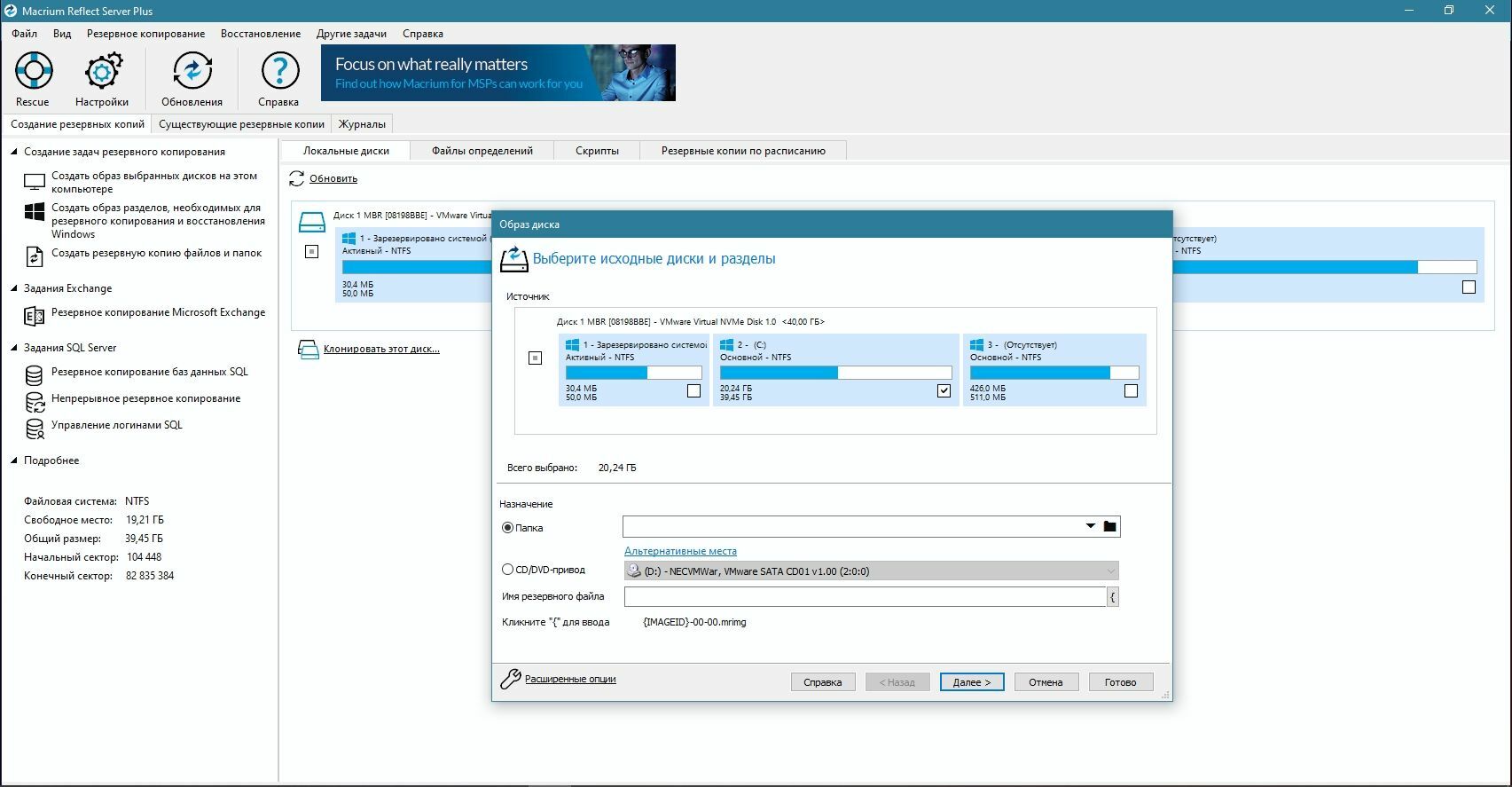Click the monitor icon for imaging selected disks
Screen dimensions: 1512x787
pyautogui.click(x=34, y=182)
